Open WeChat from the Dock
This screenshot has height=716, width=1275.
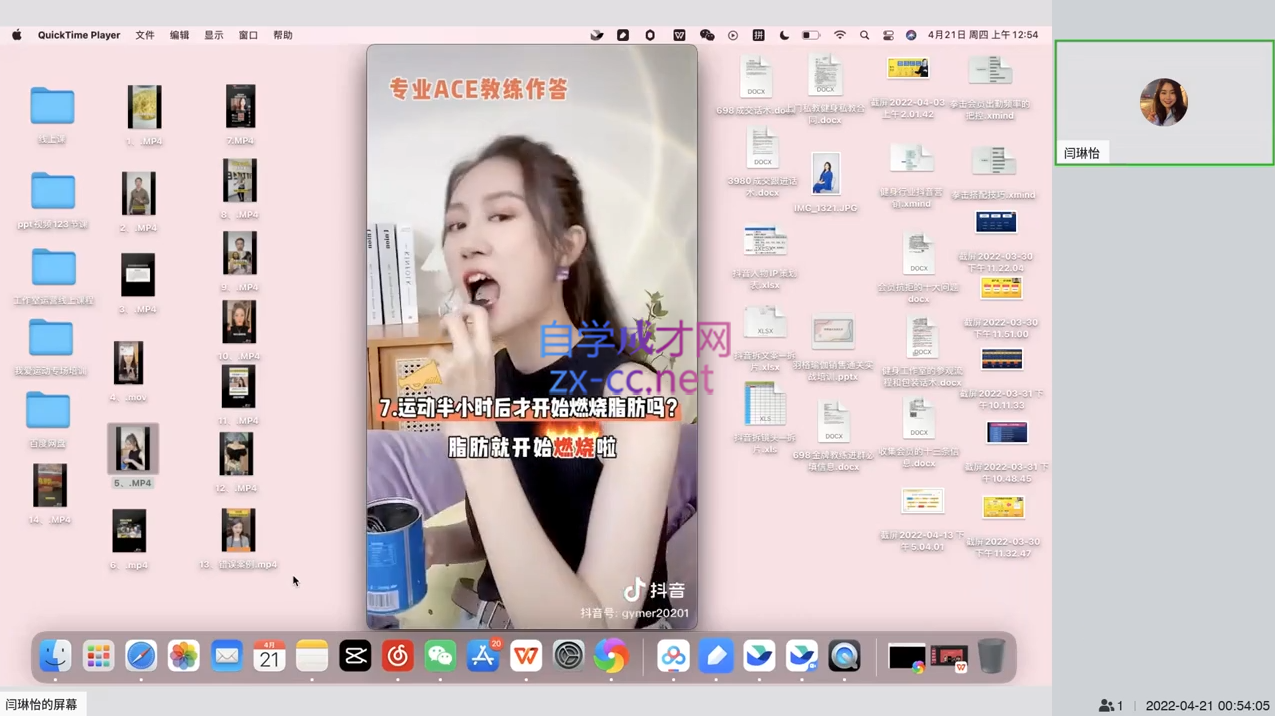[x=440, y=656]
